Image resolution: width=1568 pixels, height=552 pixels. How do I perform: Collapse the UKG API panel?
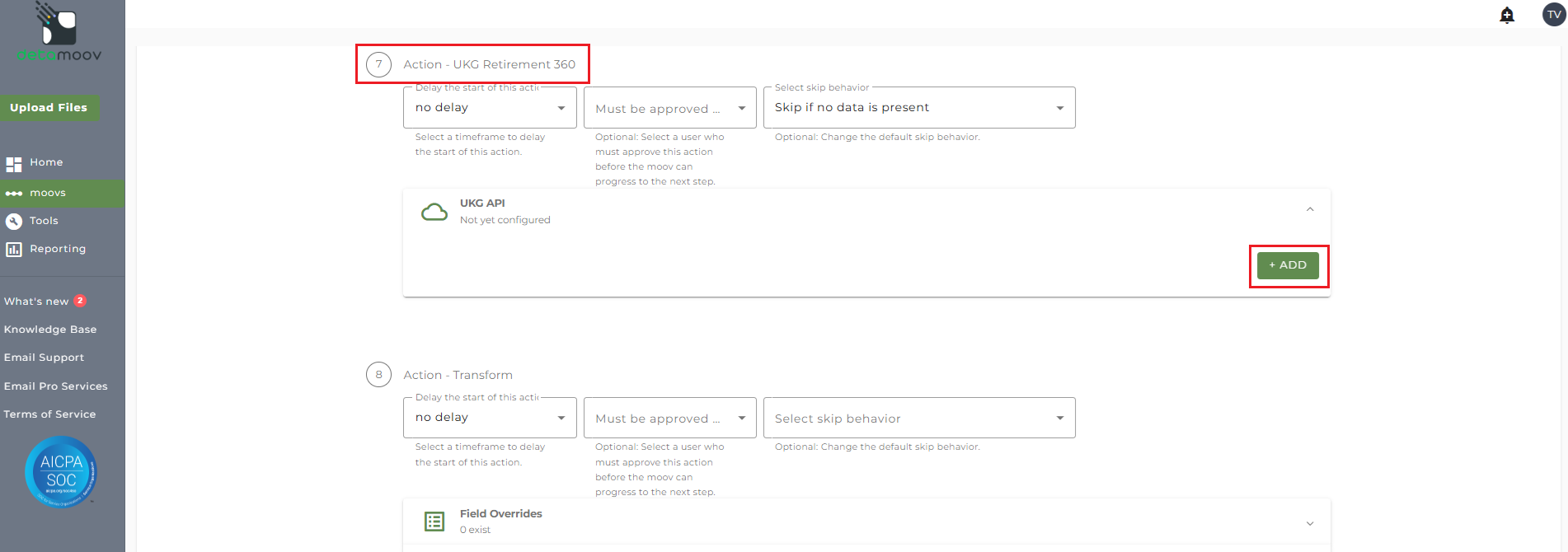1310,209
